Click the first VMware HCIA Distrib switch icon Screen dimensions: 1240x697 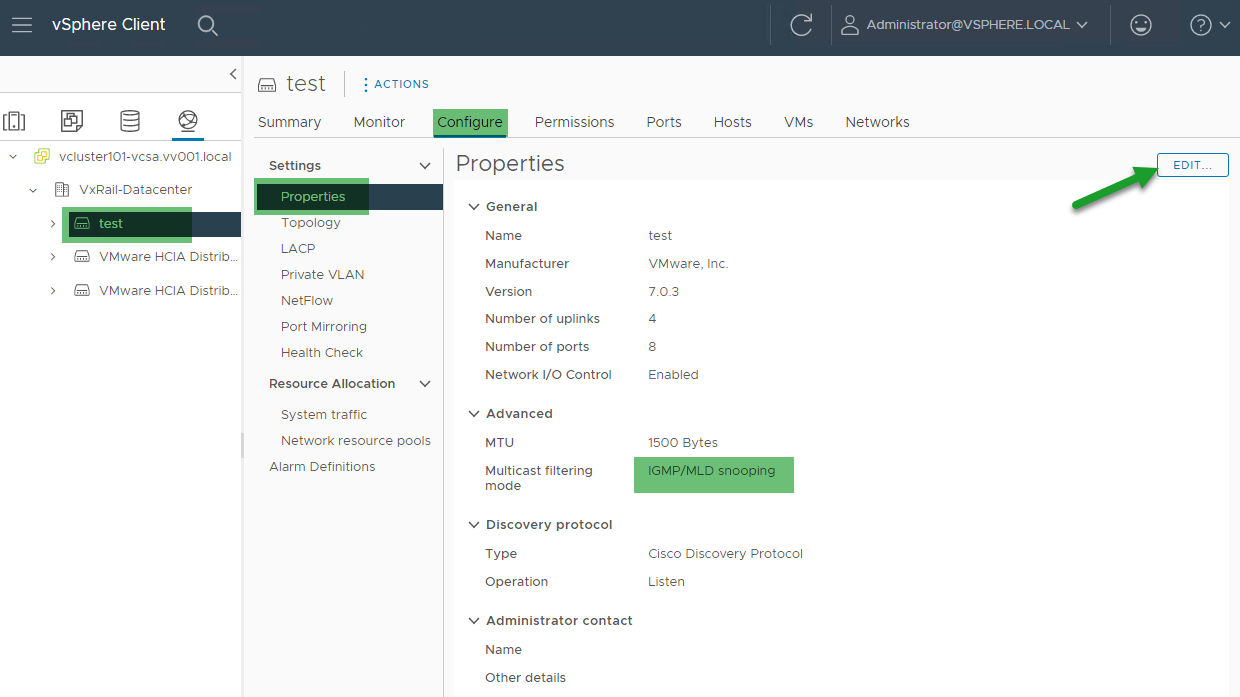pyautogui.click(x=82, y=257)
